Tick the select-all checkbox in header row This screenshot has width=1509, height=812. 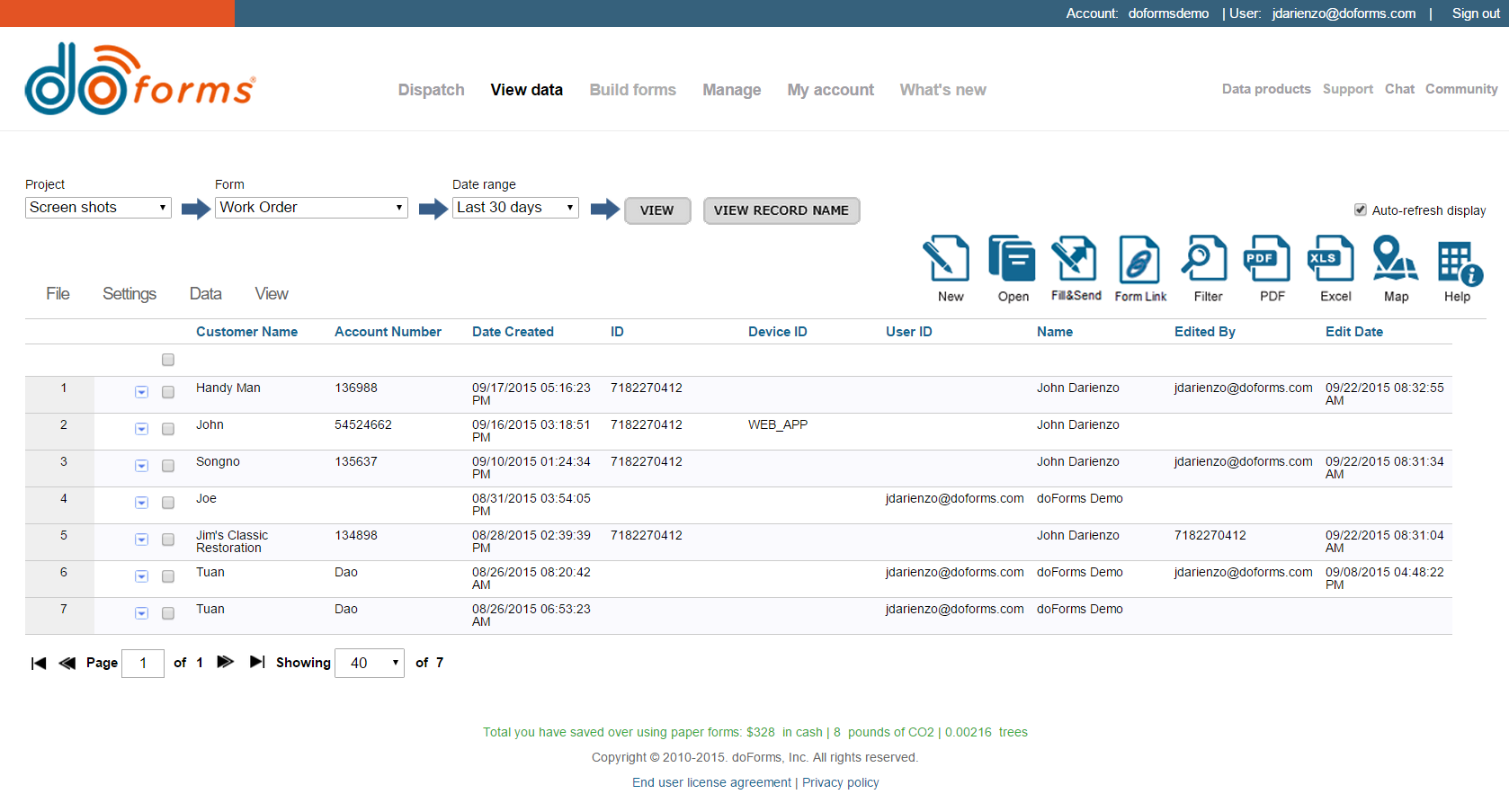pos(168,360)
